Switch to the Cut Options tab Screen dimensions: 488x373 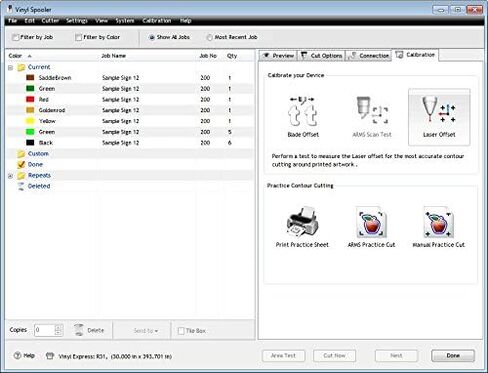tap(322, 56)
